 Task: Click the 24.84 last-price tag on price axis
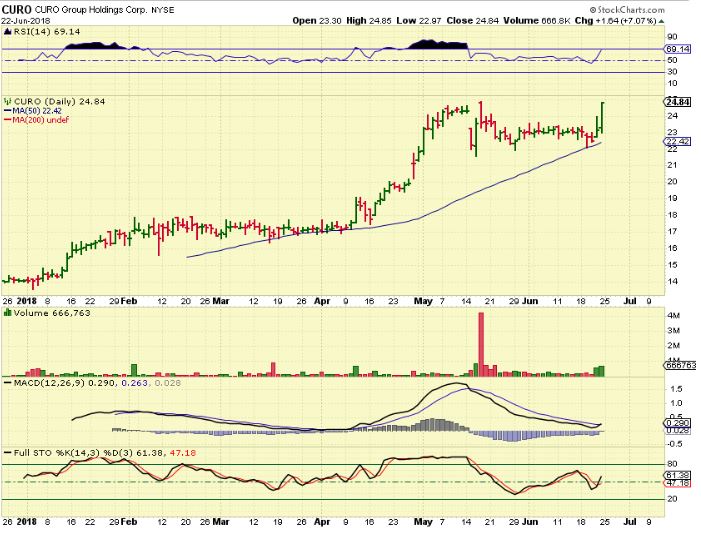pyautogui.click(x=677, y=102)
